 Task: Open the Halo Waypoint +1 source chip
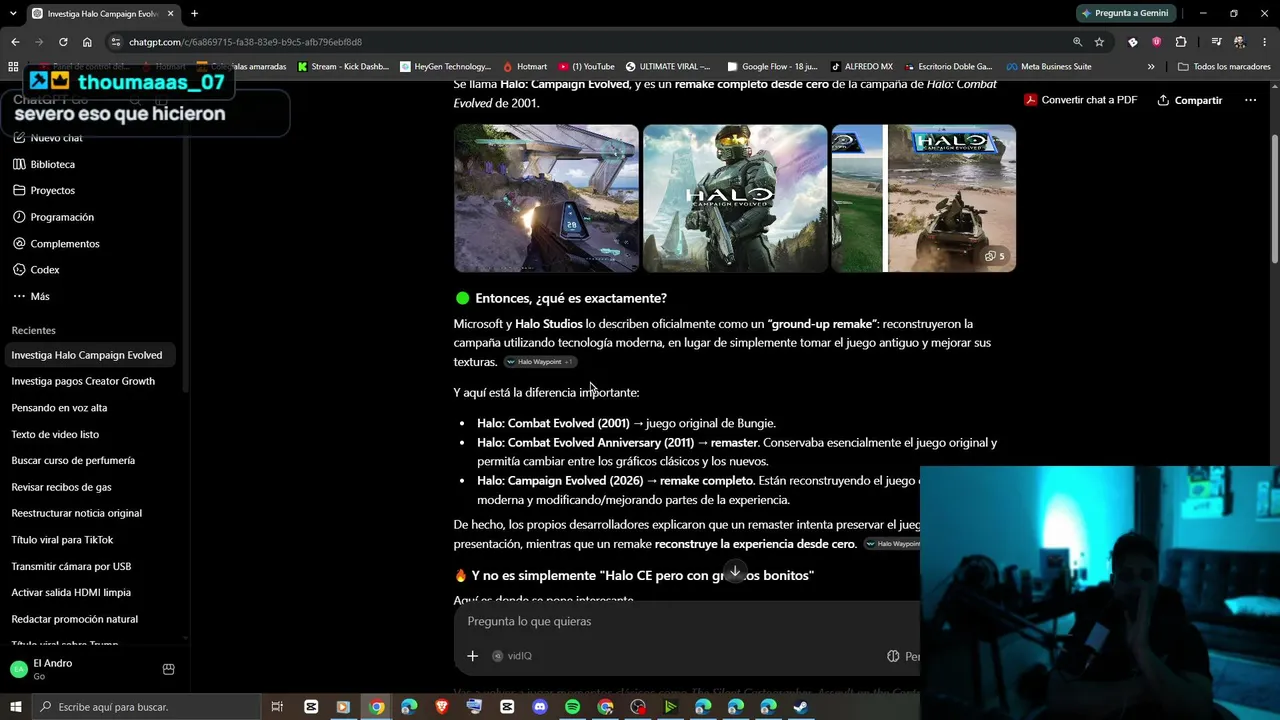pos(540,362)
